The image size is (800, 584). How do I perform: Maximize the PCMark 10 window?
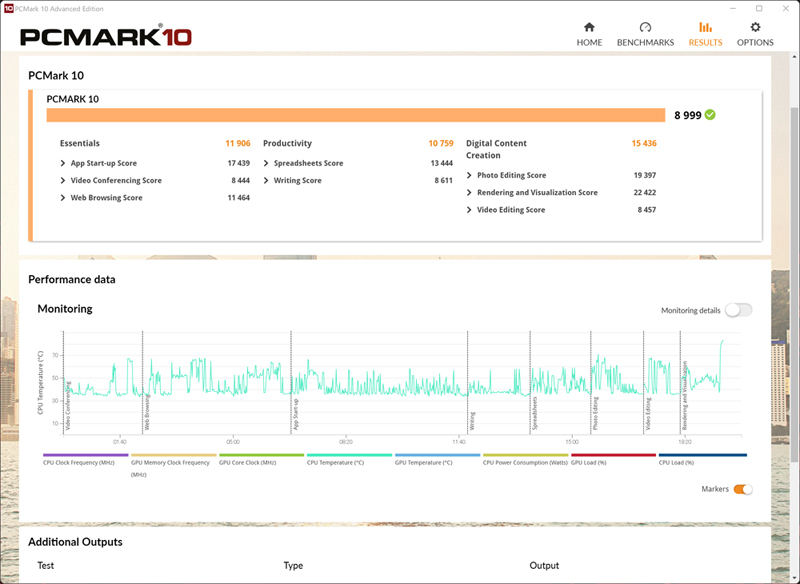pyautogui.click(x=759, y=9)
